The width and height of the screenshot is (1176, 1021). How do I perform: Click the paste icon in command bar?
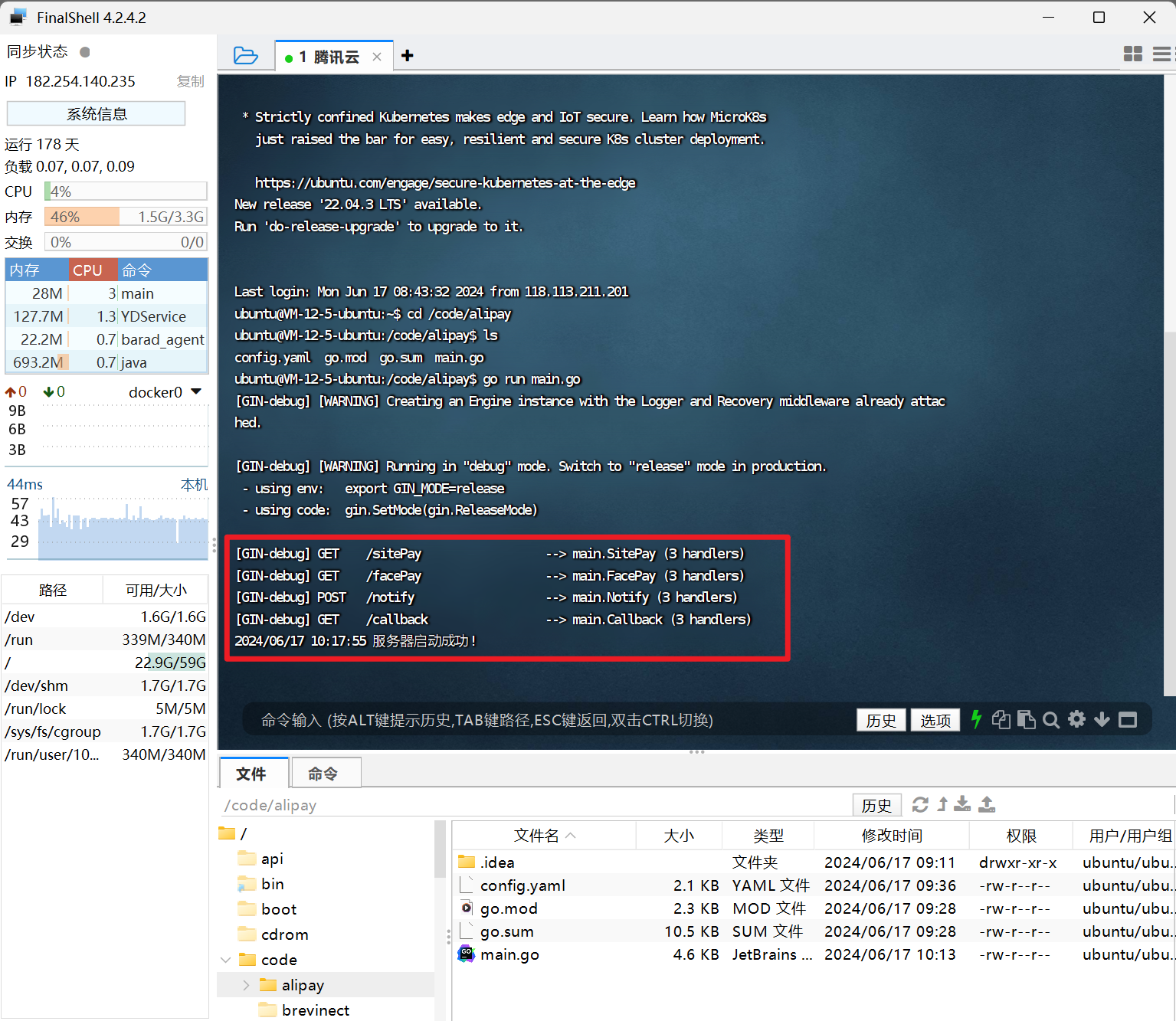[x=1027, y=719]
